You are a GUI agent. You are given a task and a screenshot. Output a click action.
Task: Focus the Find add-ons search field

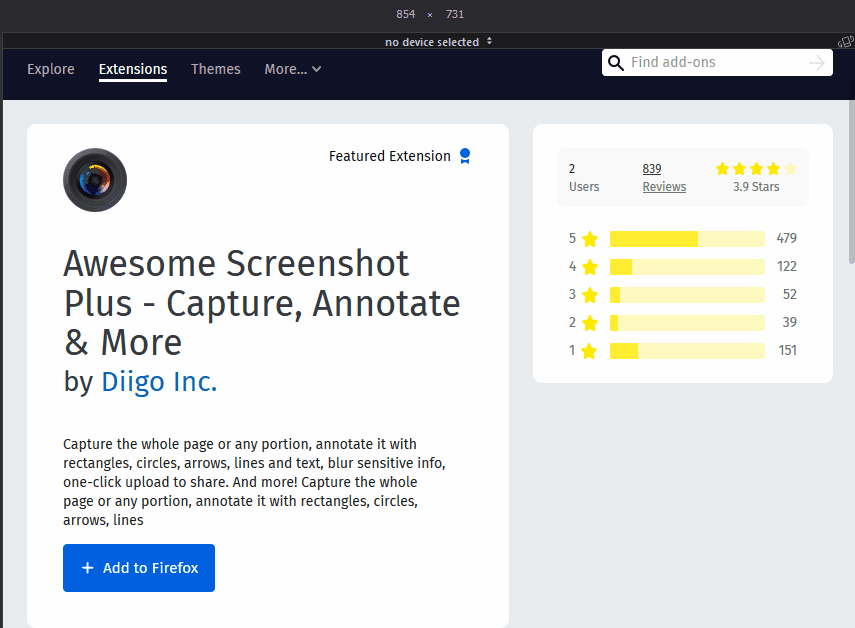coord(717,63)
